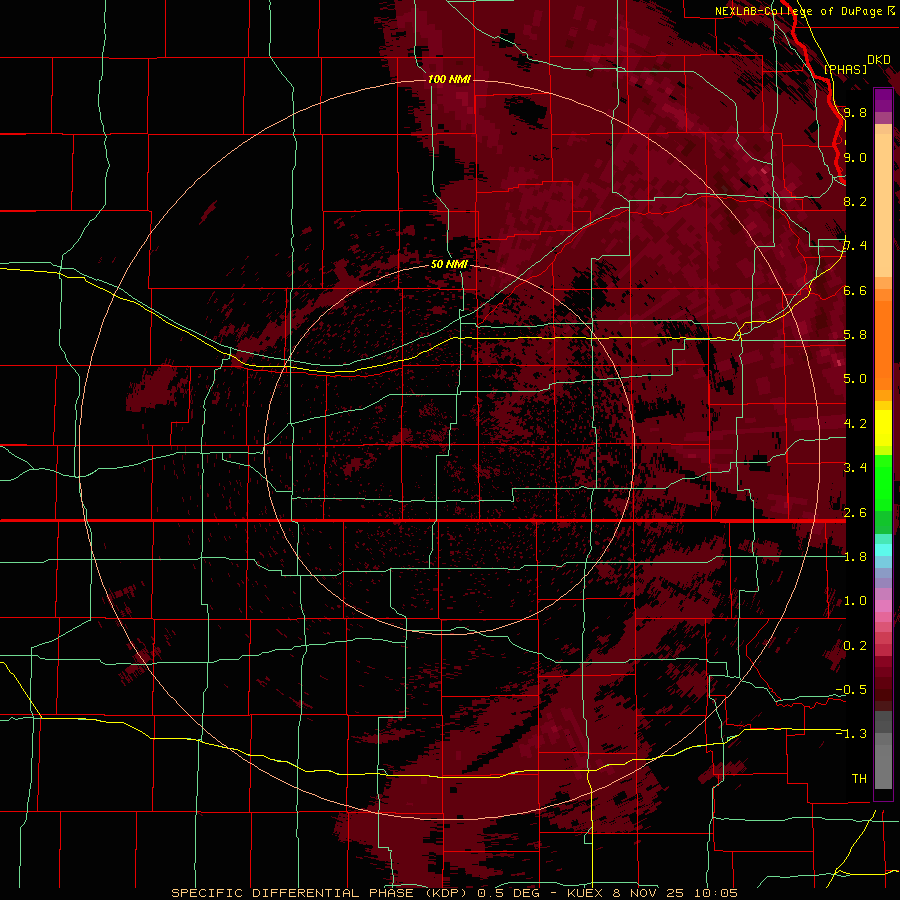Pick the cyan swatch in the color bar

(883, 550)
